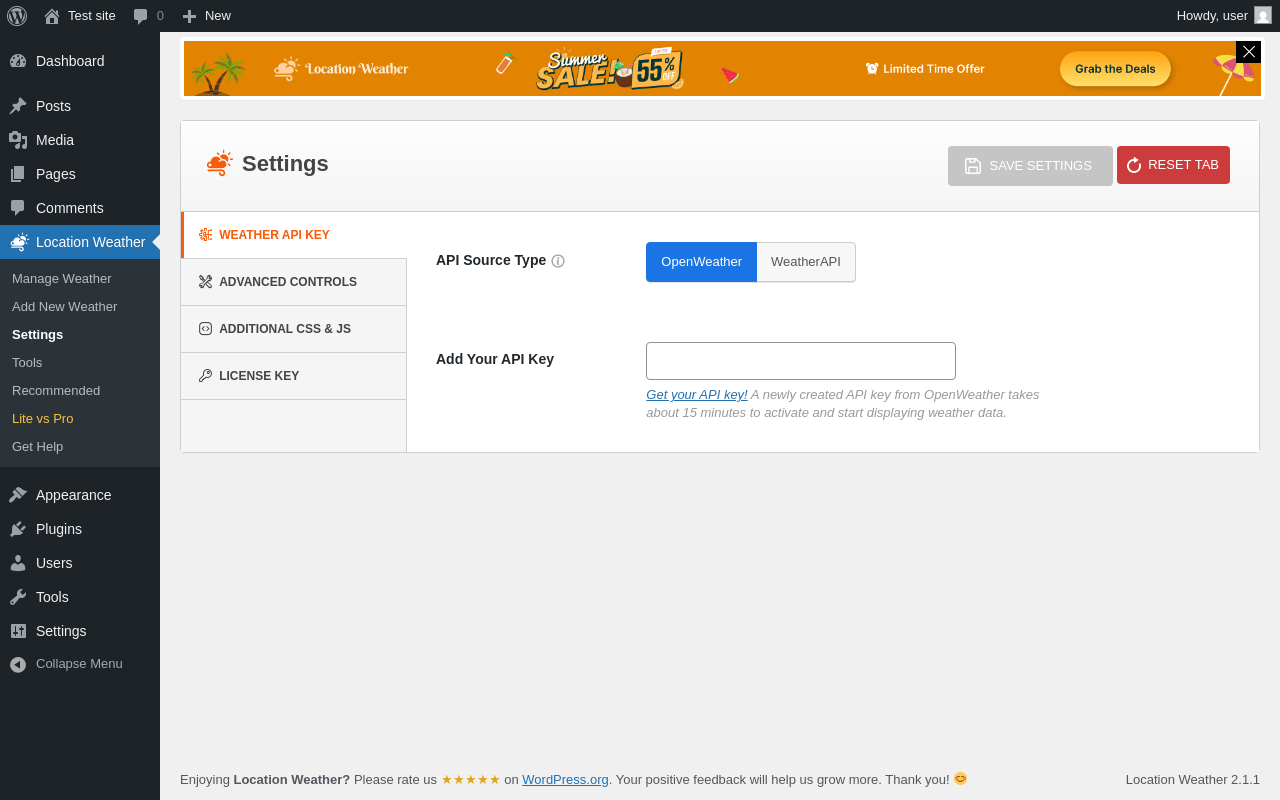Click the Plugins plug icon
This screenshot has height=800, width=1280.
(x=18, y=529)
